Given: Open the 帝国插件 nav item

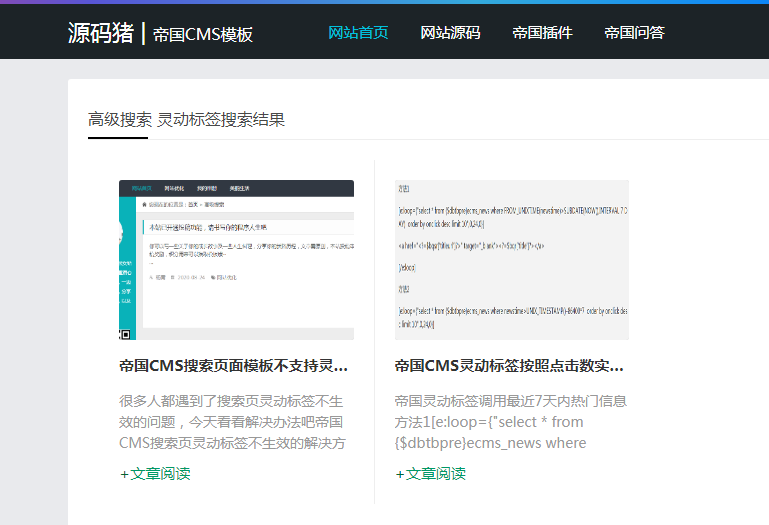Looking at the screenshot, I should 542,33.
